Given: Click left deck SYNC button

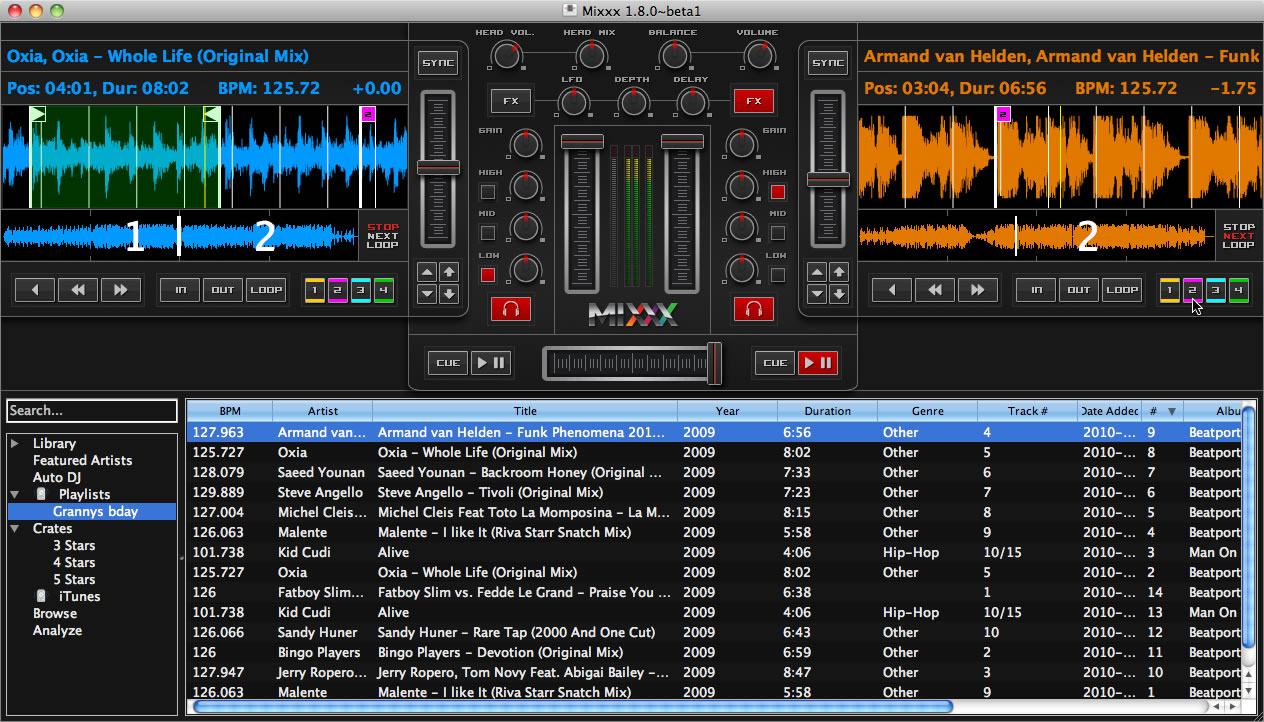Looking at the screenshot, I should coord(438,63).
